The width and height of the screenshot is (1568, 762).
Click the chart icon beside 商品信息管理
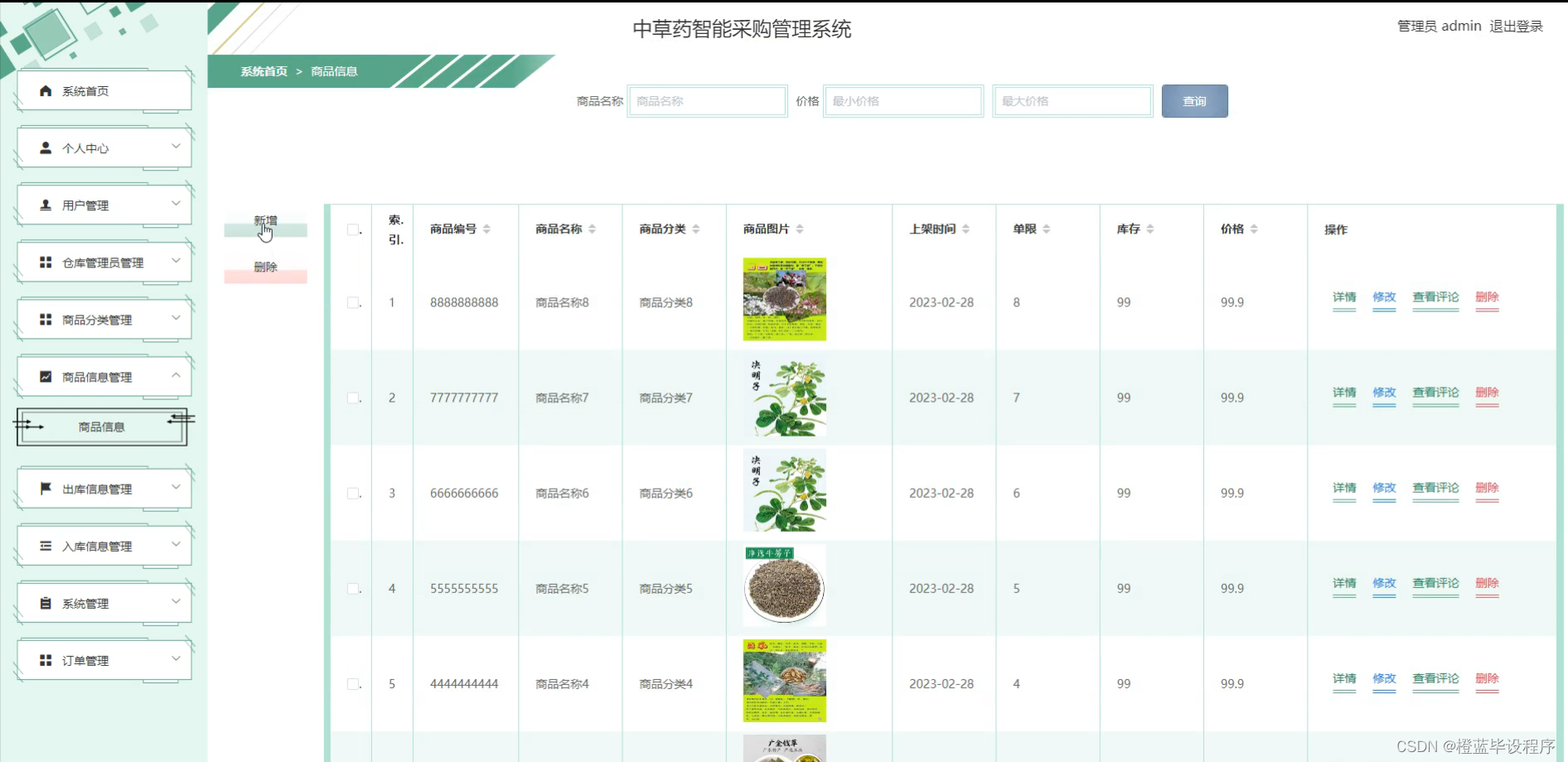(x=46, y=377)
